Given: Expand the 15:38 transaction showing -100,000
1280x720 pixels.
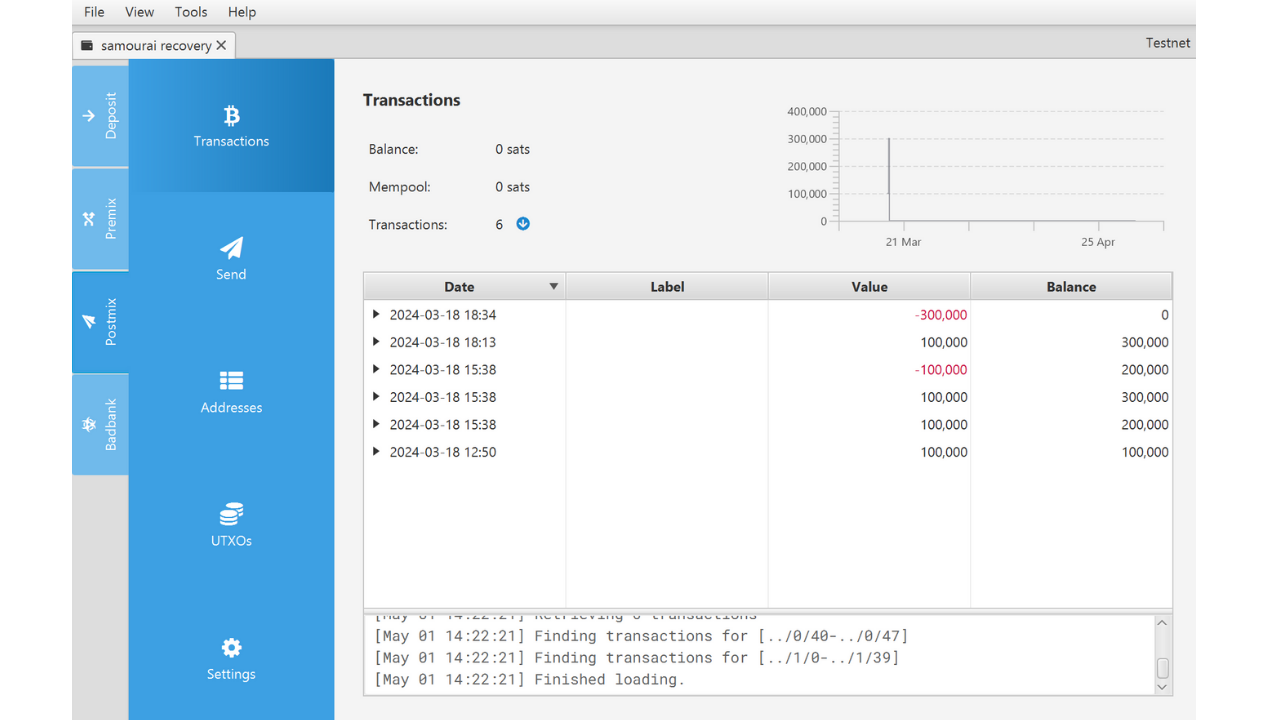Looking at the screenshot, I should [376, 369].
